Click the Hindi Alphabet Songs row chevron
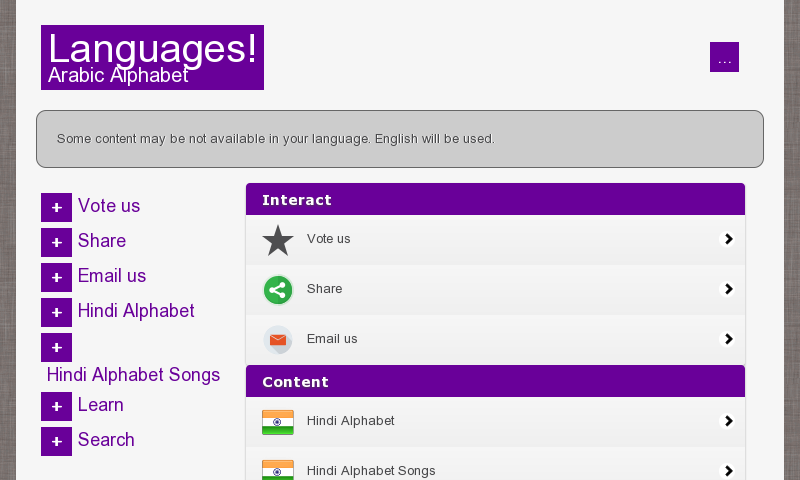Screen dimensions: 800x480 [x=729, y=470]
